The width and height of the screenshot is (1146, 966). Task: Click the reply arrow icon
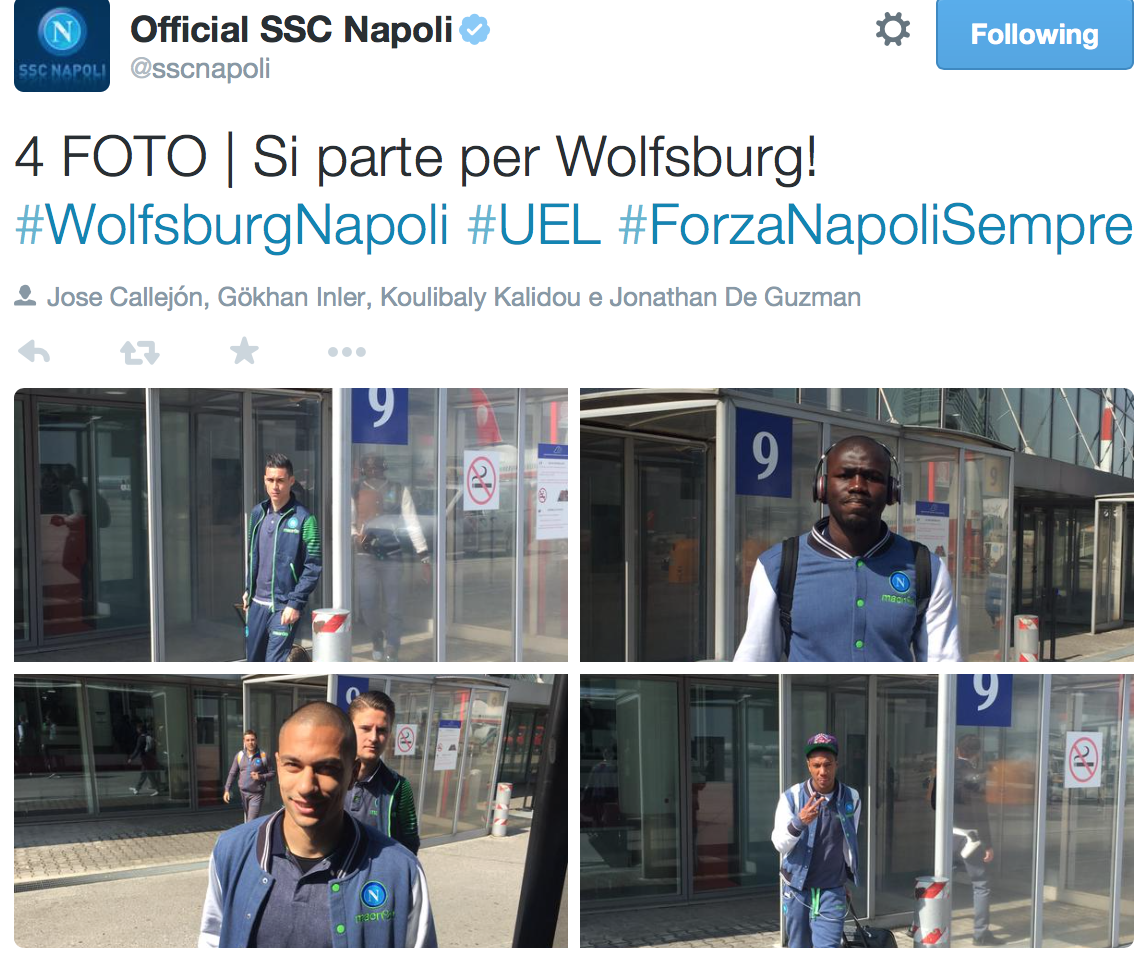(34, 352)
